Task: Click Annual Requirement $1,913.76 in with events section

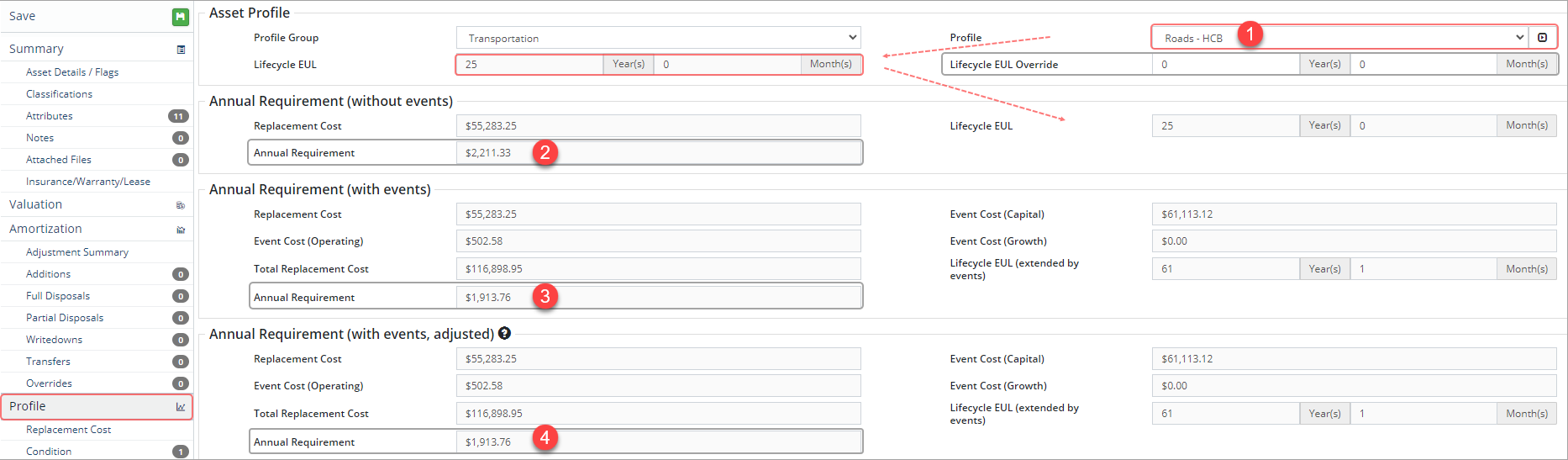Action: pos(659,297)
